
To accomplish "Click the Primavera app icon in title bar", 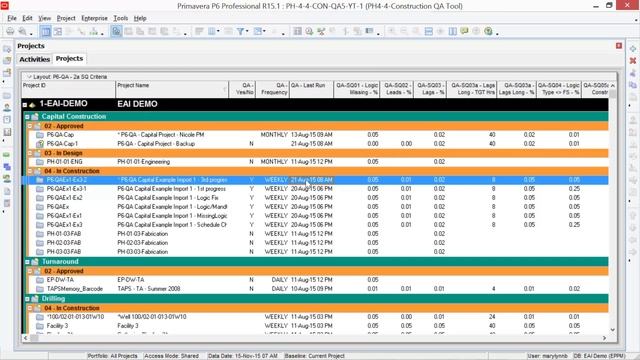I will [5, 5].
